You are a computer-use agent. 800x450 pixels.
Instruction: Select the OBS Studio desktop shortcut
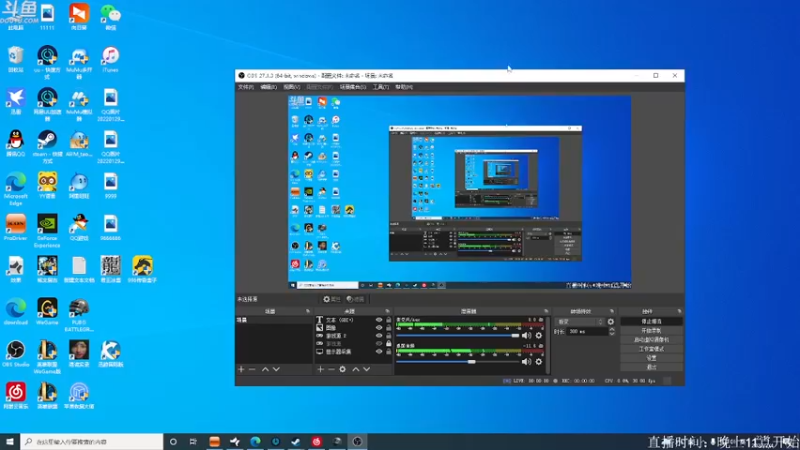15,354
